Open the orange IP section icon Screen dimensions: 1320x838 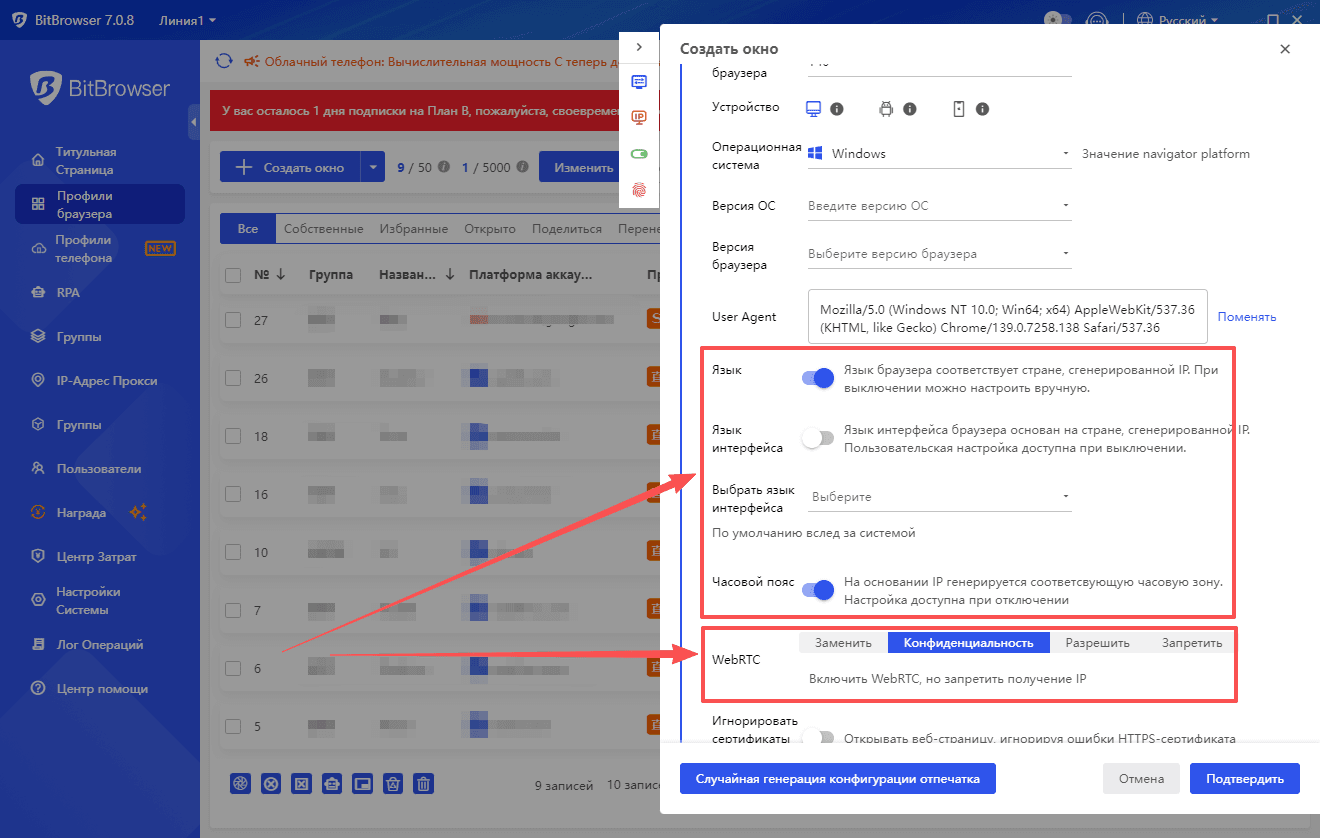pos(639,117)
